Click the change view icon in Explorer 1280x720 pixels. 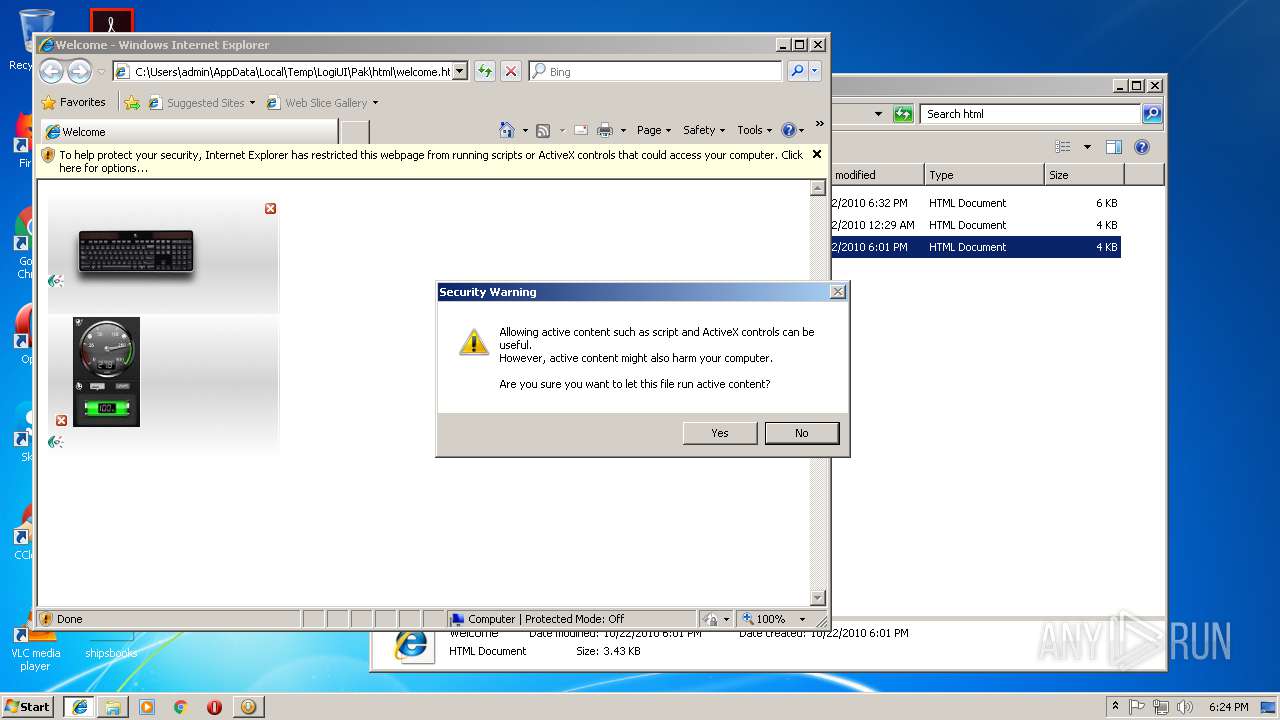tap(1063, 147)
